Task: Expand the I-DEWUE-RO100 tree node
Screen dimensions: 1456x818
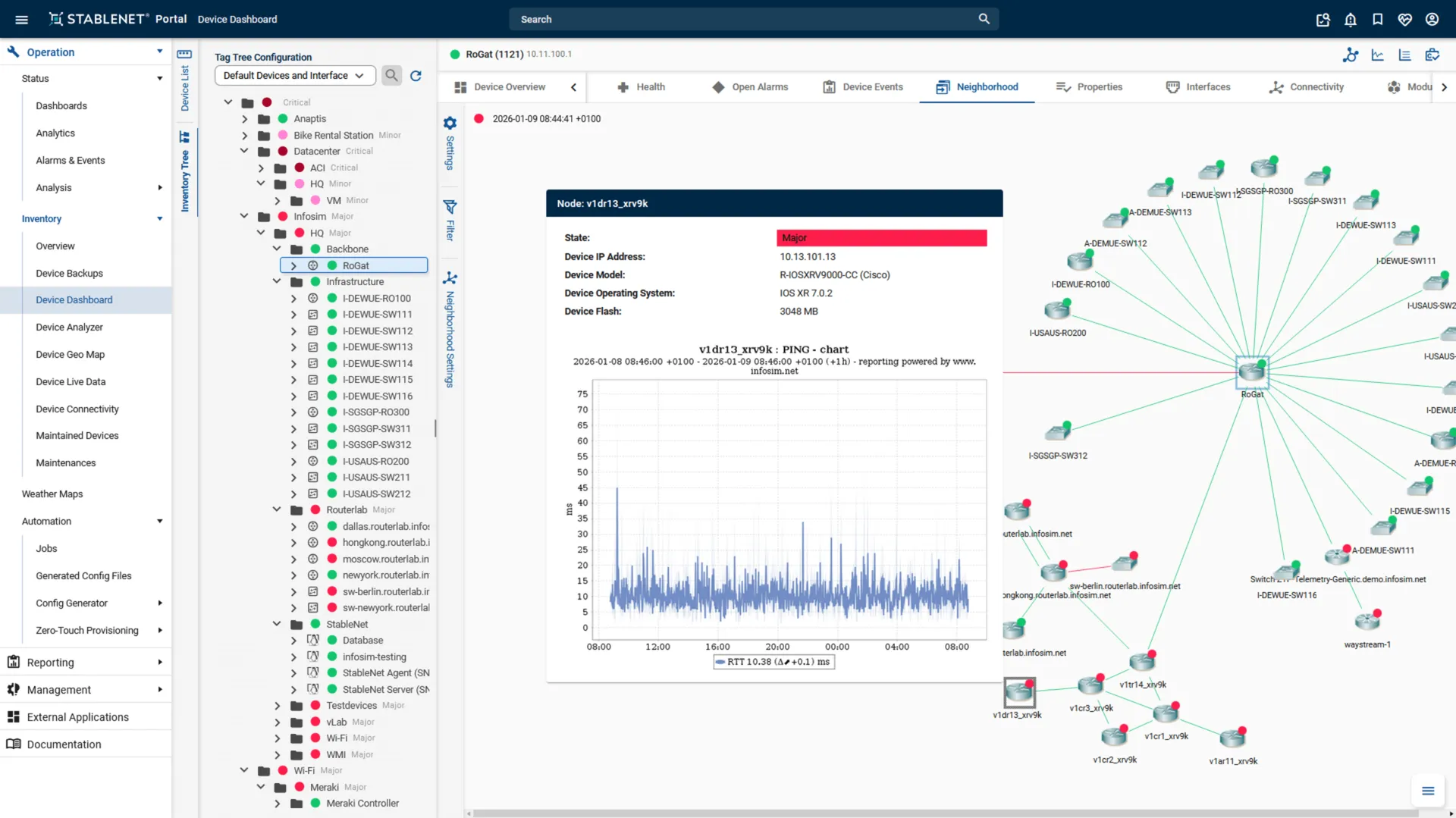Action: pyautogui.click(x=293, y=299)
